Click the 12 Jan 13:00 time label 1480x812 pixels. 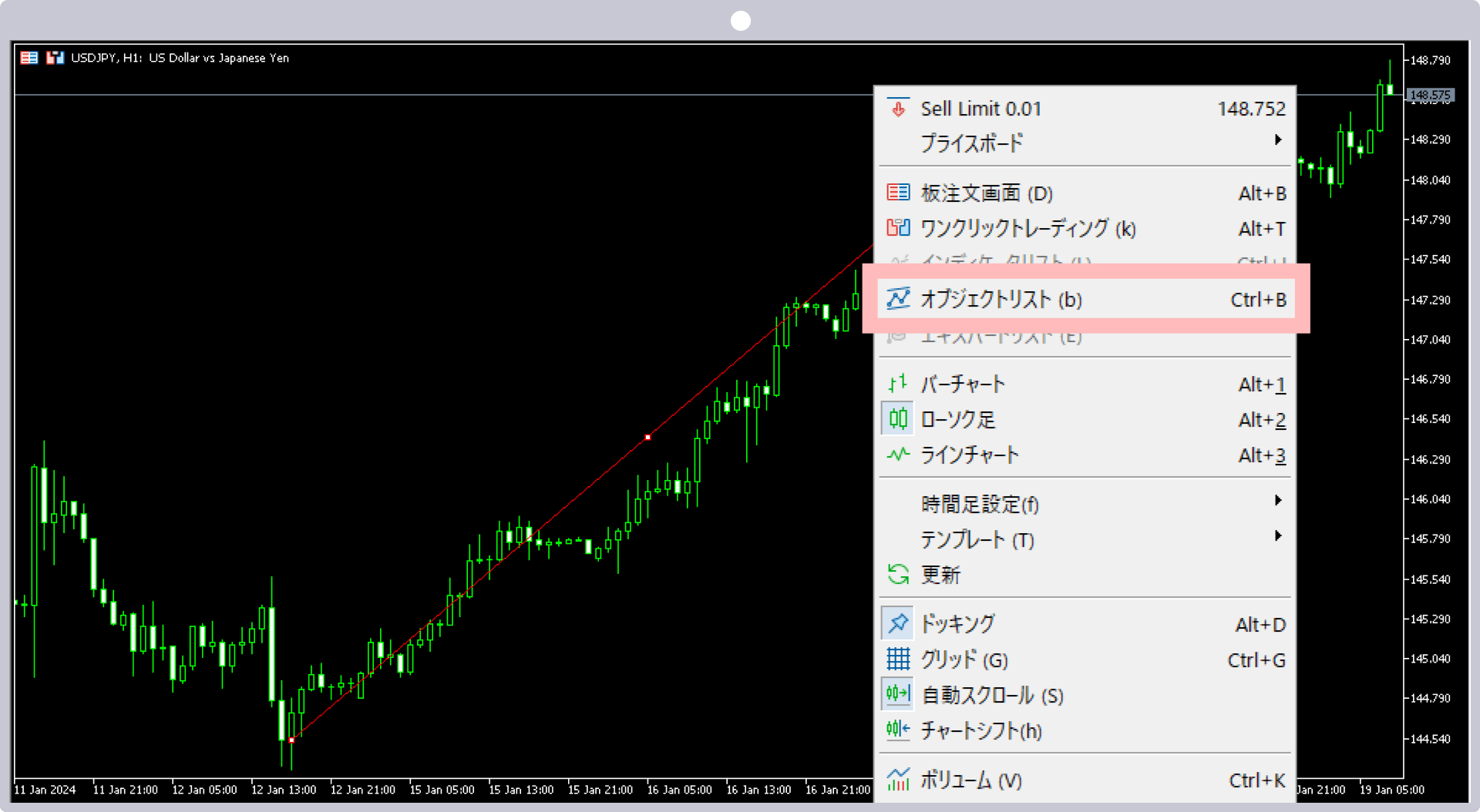(284, 790)
